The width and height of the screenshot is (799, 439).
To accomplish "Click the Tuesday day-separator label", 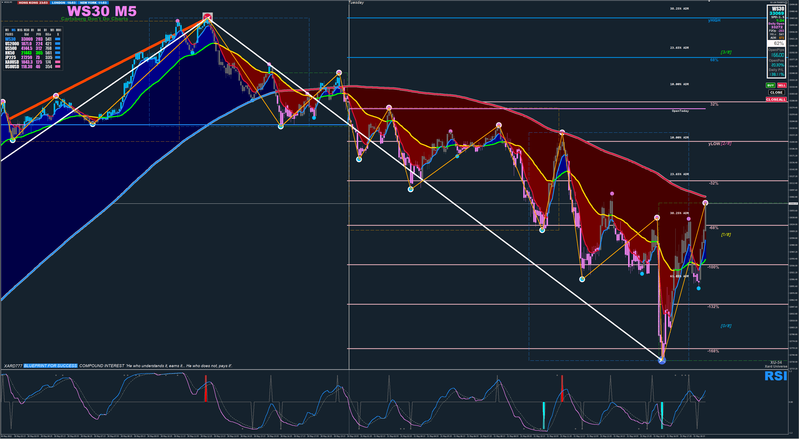I will 357,3.
